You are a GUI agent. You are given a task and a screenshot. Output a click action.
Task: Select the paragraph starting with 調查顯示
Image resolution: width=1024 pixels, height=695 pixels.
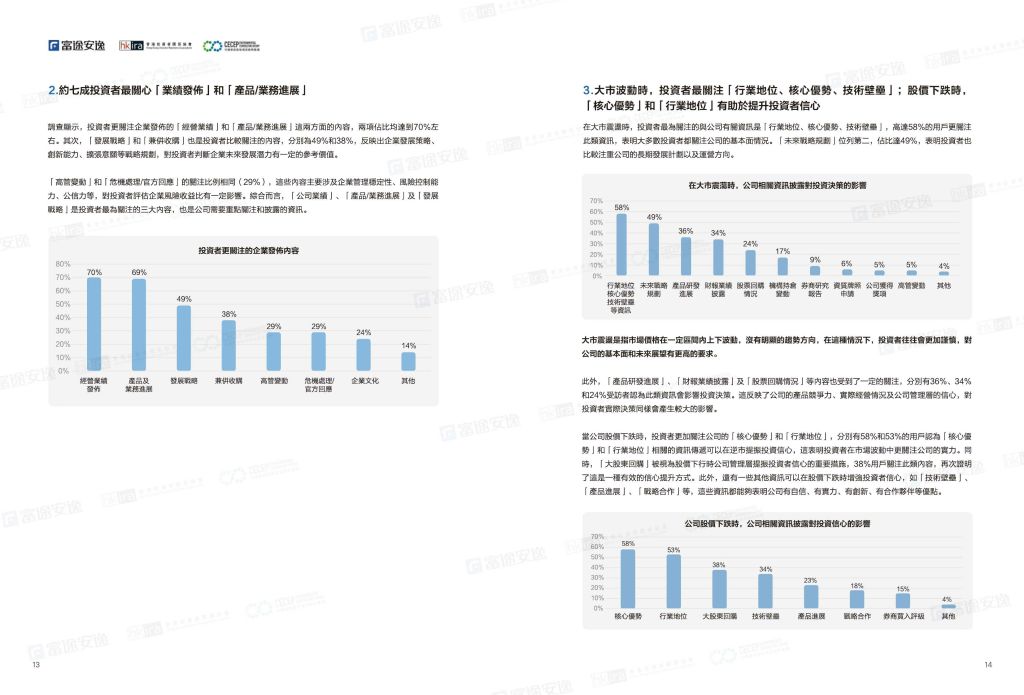(243, 140)
